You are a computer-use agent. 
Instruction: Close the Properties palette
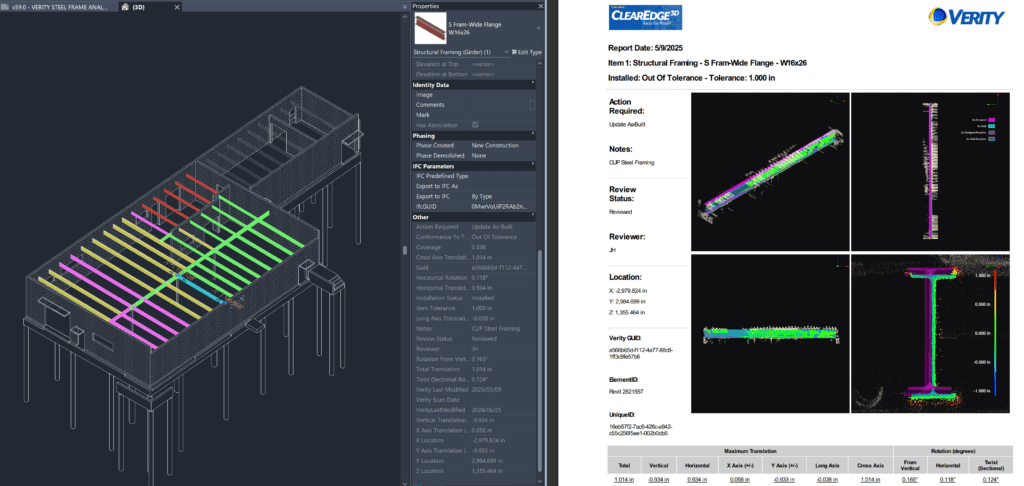coord(541,6)
